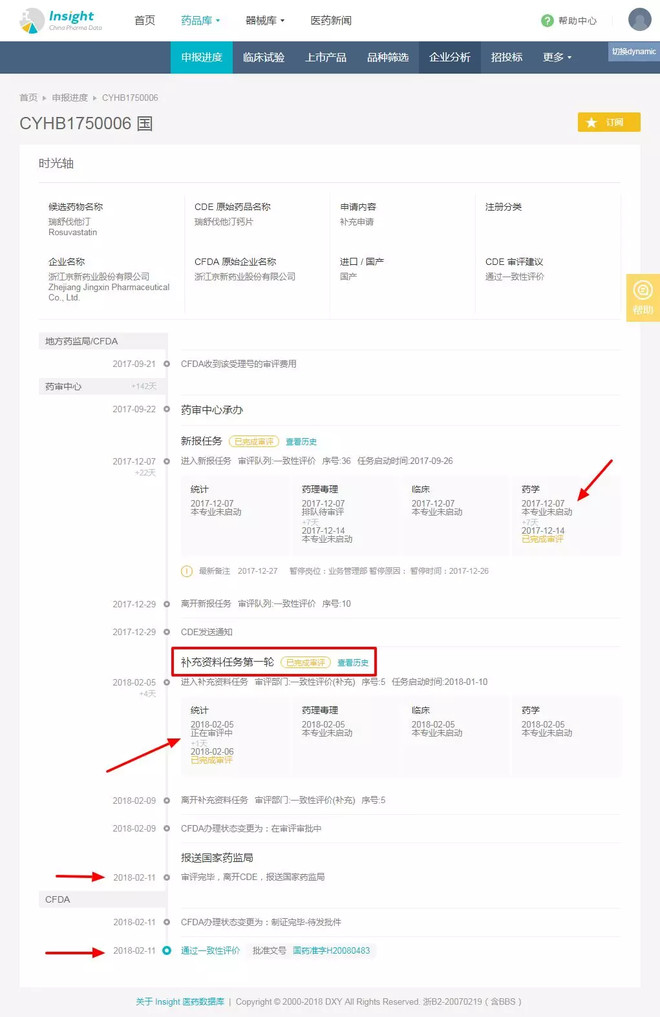The height and width of the screenshot is (1017, 660).
Task: Click 查看历史 link beside 新报任务
Action: click(x=301, y=442)
